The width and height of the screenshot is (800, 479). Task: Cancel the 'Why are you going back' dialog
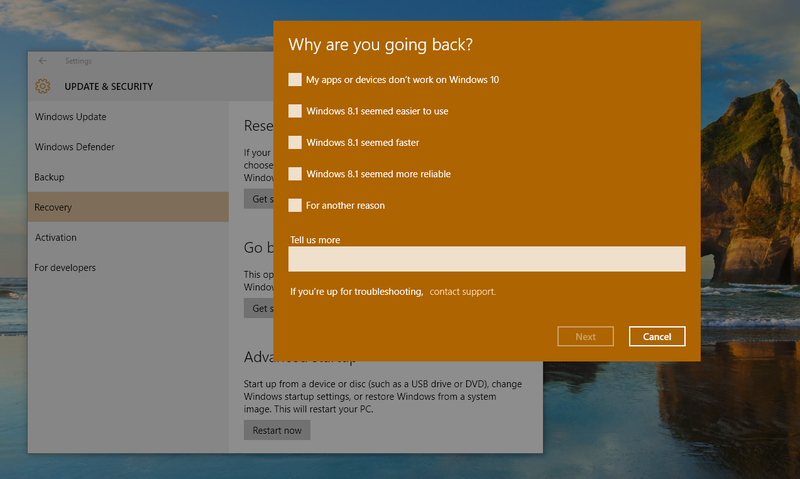pyautogui.click(x=657, y=337)
